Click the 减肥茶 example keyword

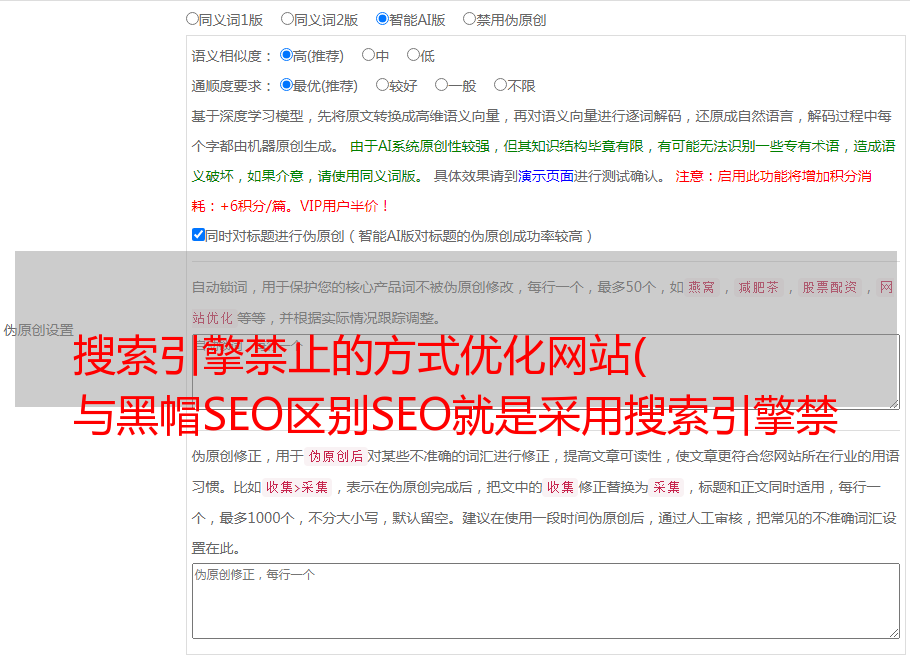[758, 287]
